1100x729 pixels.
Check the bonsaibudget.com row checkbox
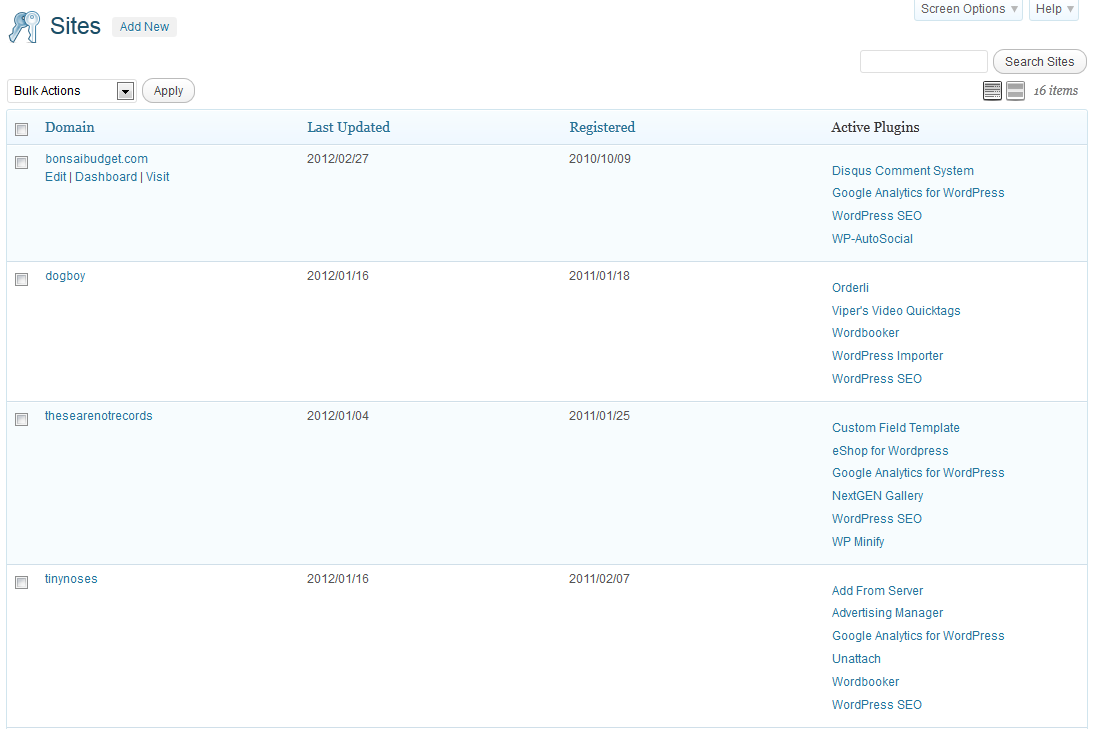pos(22,162)
